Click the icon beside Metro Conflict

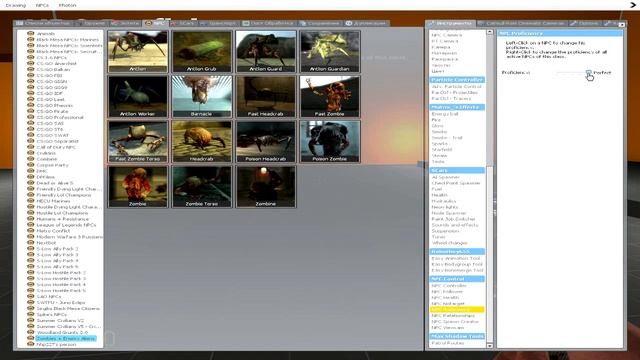click(x=31, y=231)
